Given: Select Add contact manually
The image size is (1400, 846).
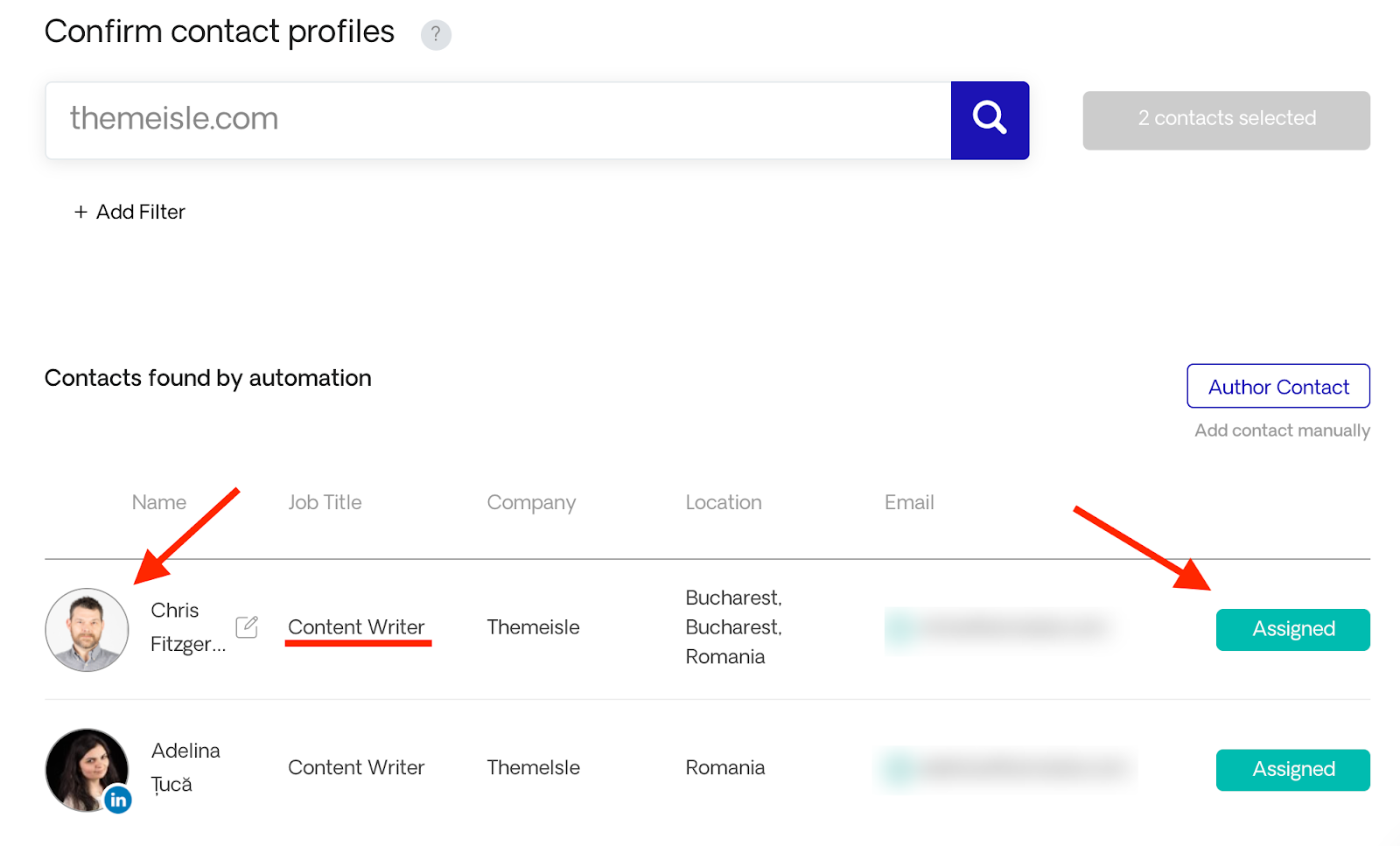Looking at the screenshot, I should pyautogui.click(x=1281, y=430).
